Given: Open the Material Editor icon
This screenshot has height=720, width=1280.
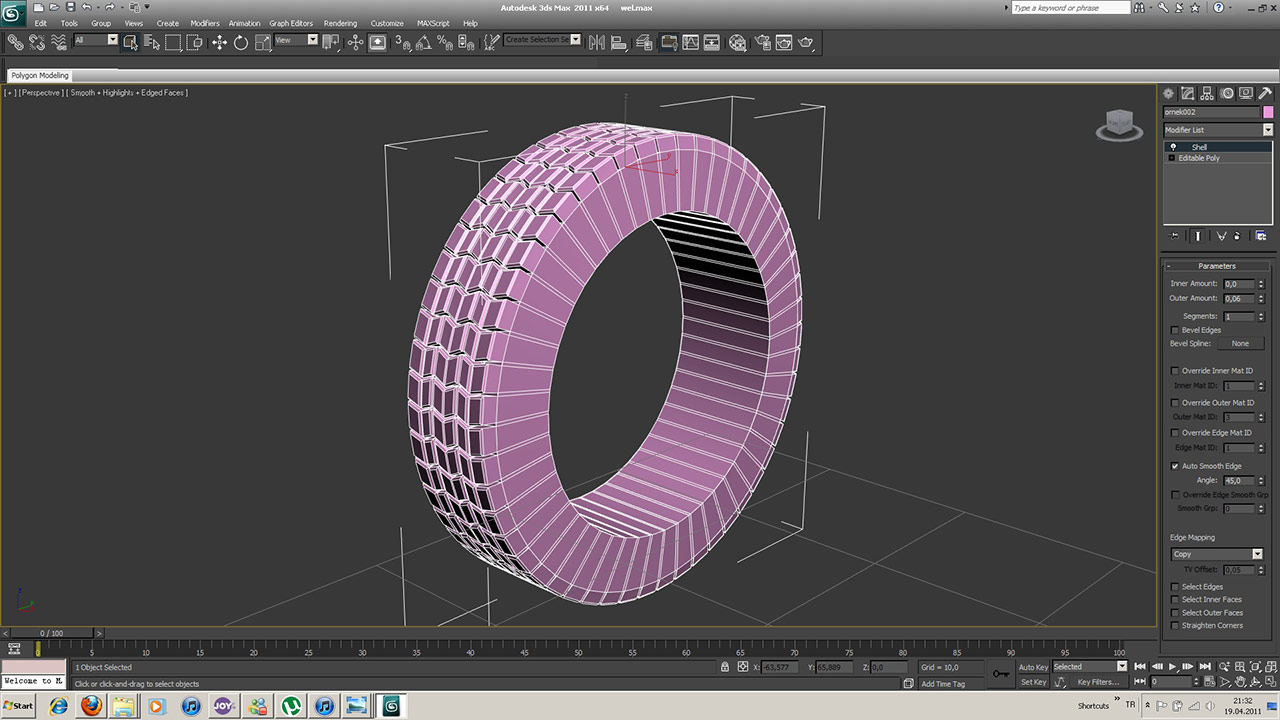Looking at the screenshot, I should (737, 42).
